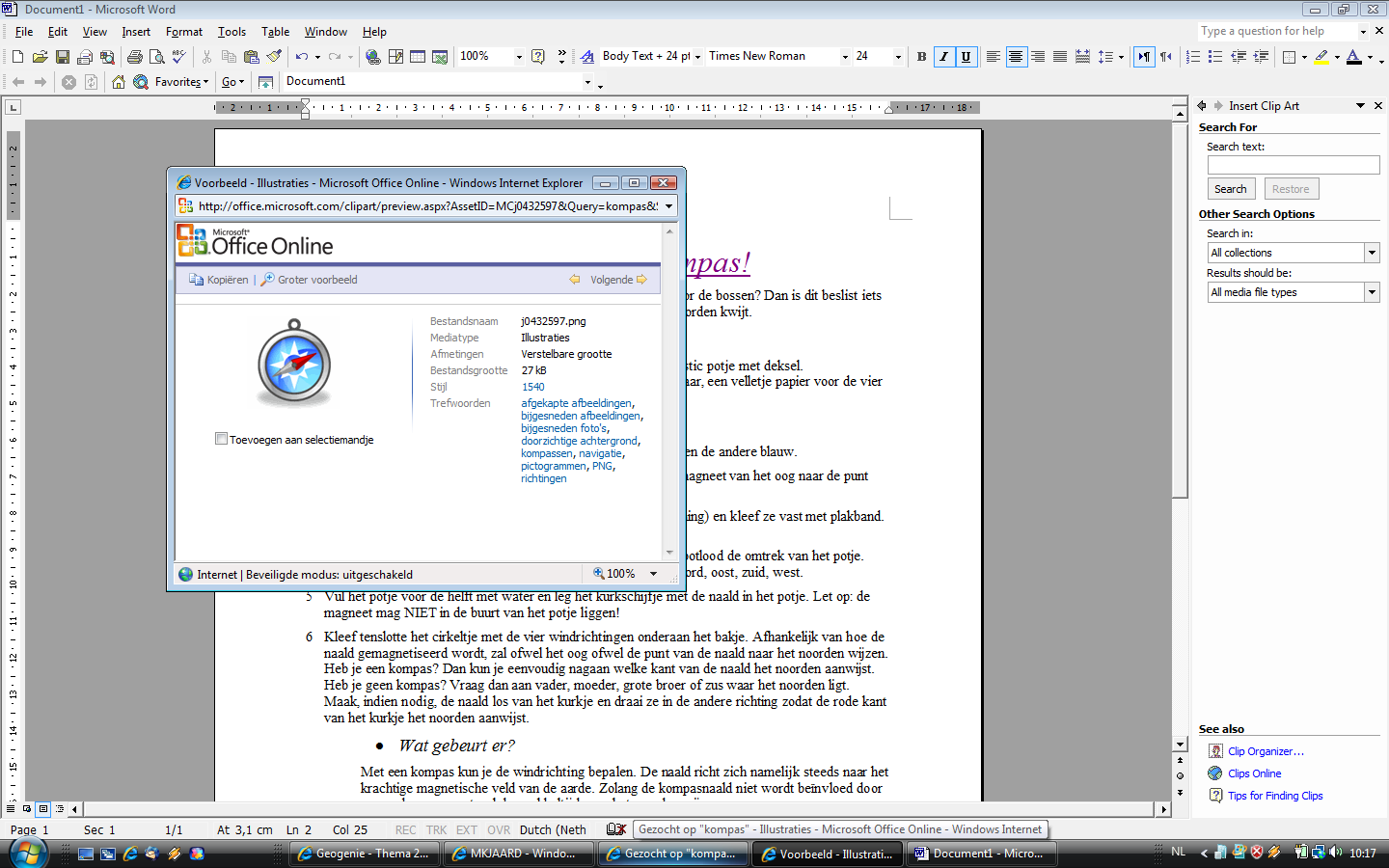This screenshot has width=1389, height=868.
Task: Open the font size dropdown
Action: tap(898, 57)
